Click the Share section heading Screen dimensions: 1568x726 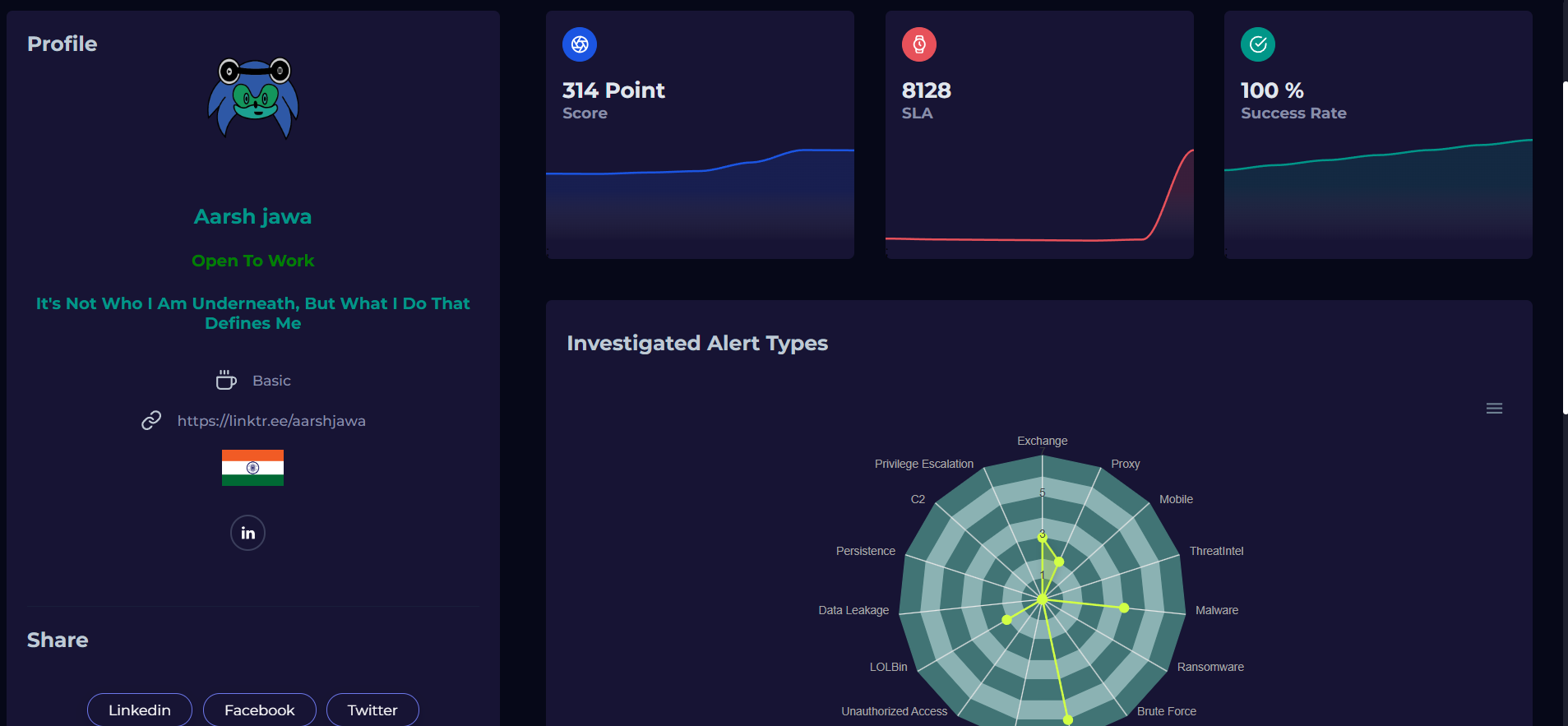tap(58, 640)
